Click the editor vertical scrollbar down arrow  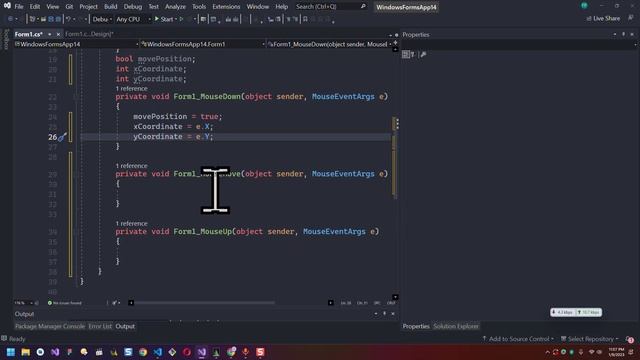[x=395, y=297]
